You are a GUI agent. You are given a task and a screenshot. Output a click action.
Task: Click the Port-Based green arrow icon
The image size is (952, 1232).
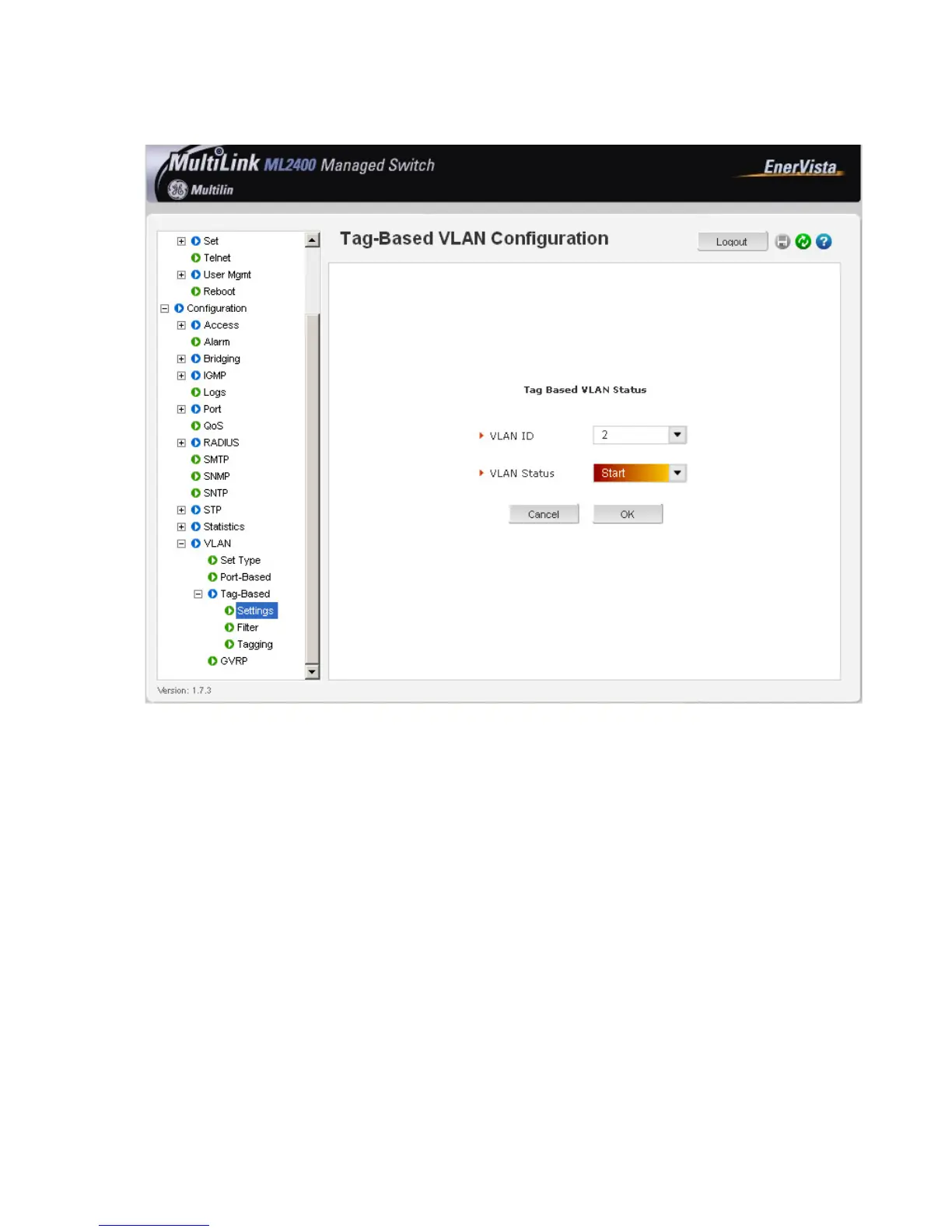(212, 577)
